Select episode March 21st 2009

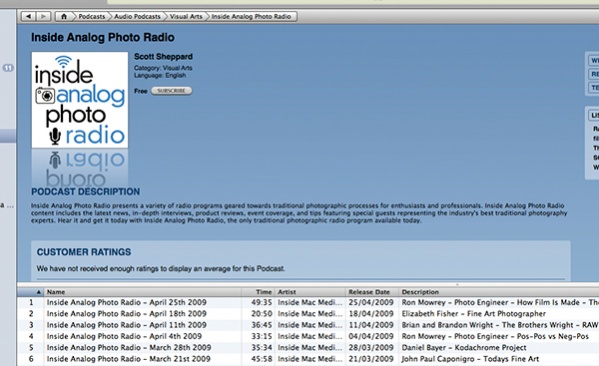(128, 359)
